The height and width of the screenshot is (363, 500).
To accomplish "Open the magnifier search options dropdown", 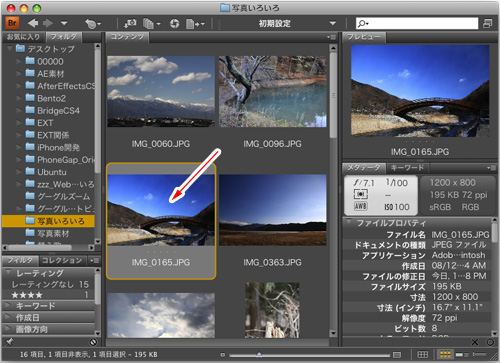I will click(x=363, y=24).
